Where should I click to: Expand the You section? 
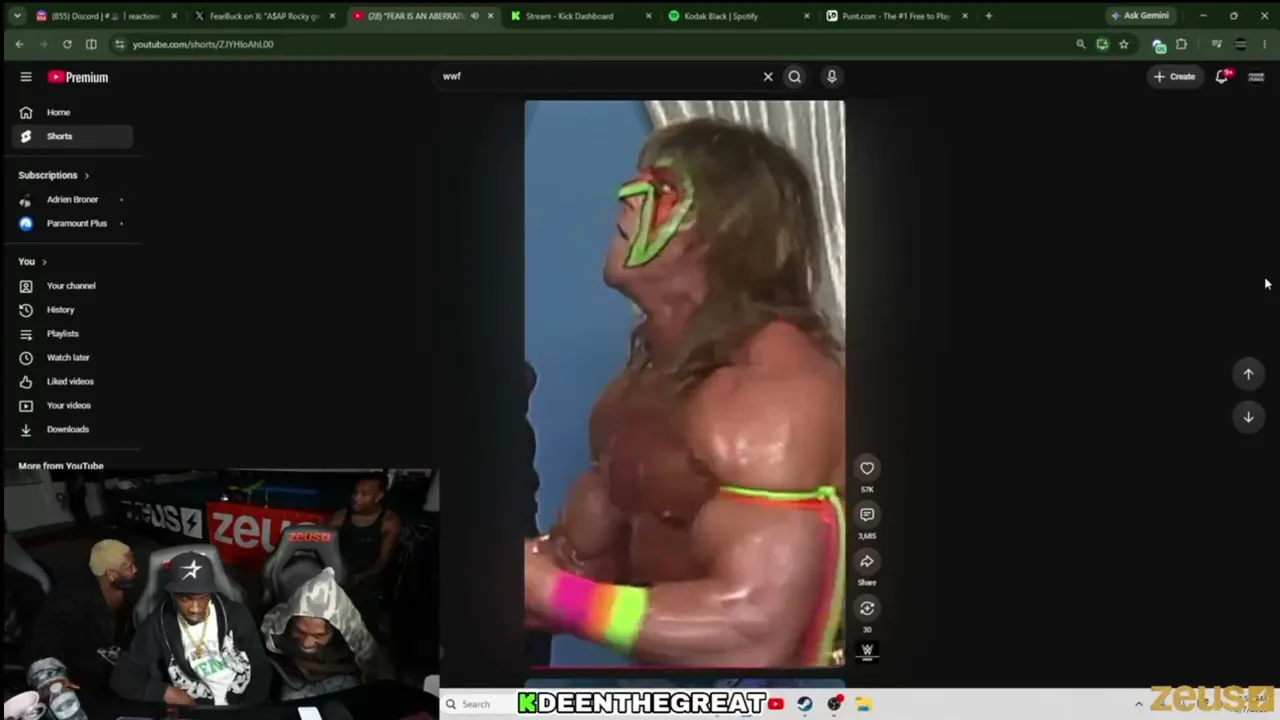tap(33, 262)
